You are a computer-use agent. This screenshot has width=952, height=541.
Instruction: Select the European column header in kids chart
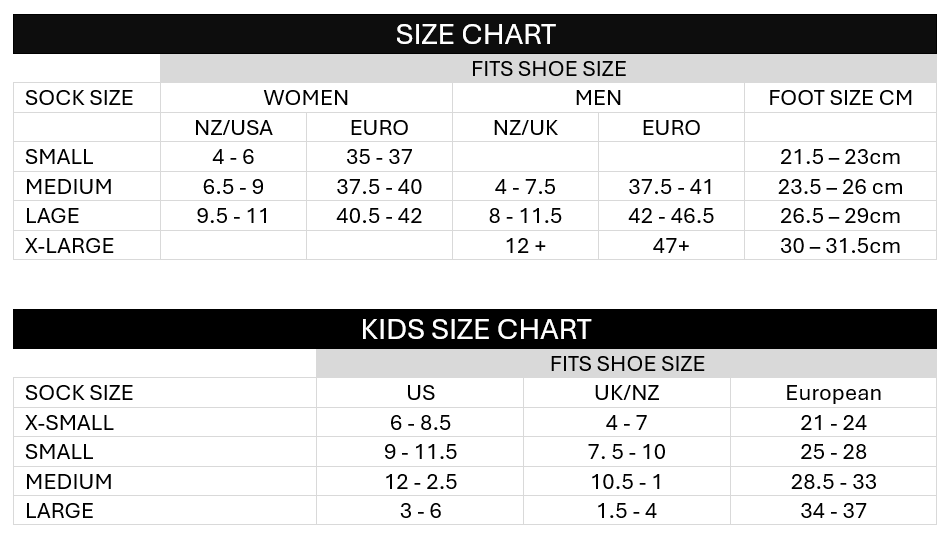(x=833, y=393)
